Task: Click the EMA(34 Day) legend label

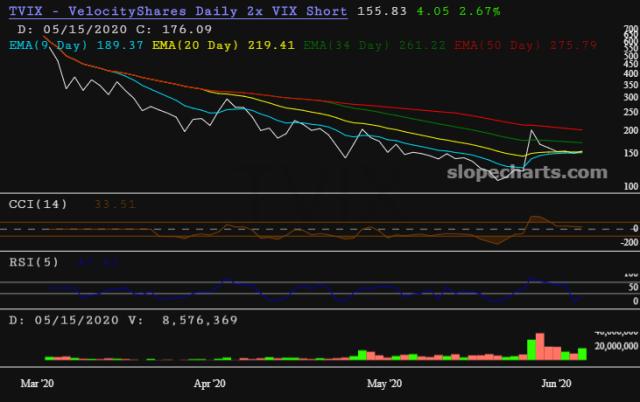Action: tap(375, 45)
